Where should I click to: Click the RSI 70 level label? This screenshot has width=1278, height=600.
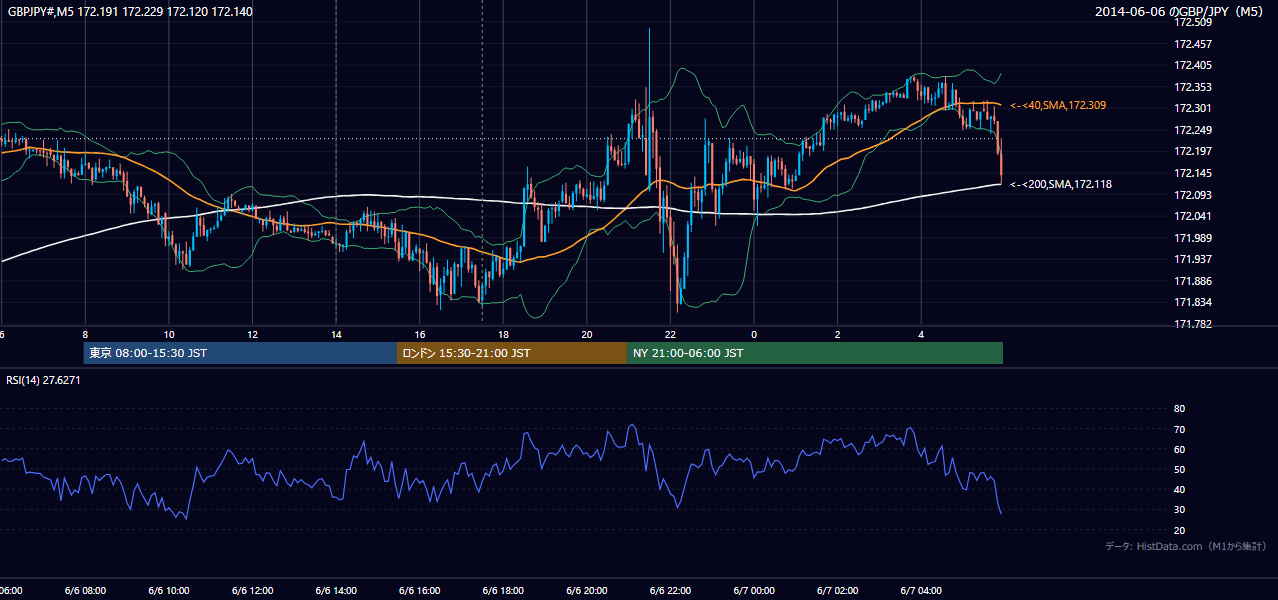[x=1179, y=429]
